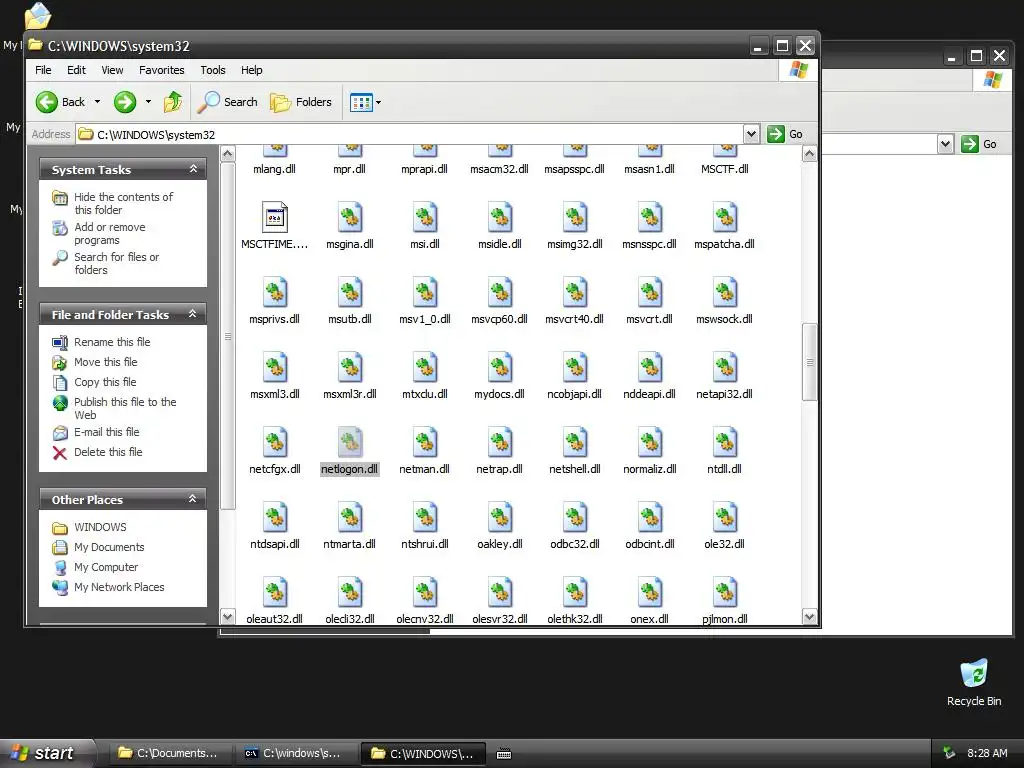1024x768 pixels.
Task: Select ole32.dll file icon
Action: coord(724,518)
